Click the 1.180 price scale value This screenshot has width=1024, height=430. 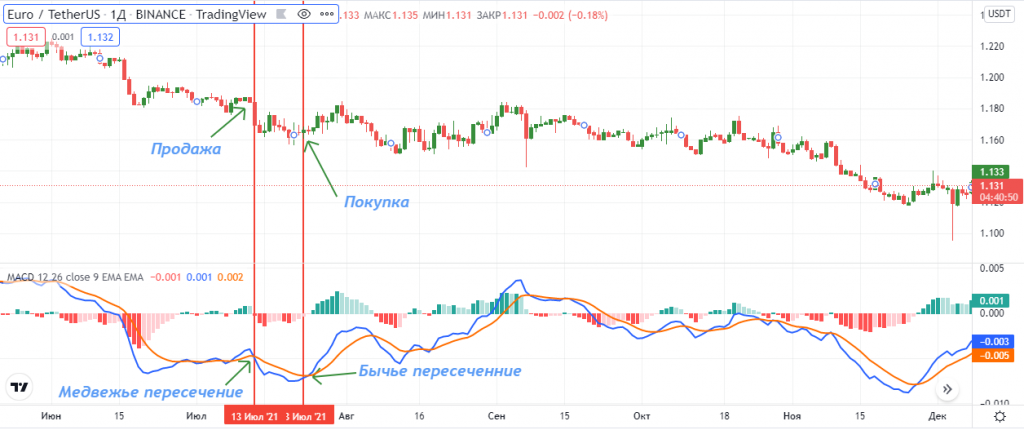click(x=990, y=109)
